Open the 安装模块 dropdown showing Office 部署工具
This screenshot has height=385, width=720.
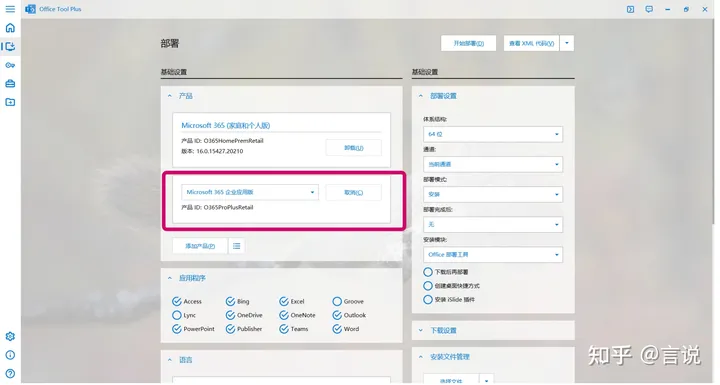[x=493, y=255]
